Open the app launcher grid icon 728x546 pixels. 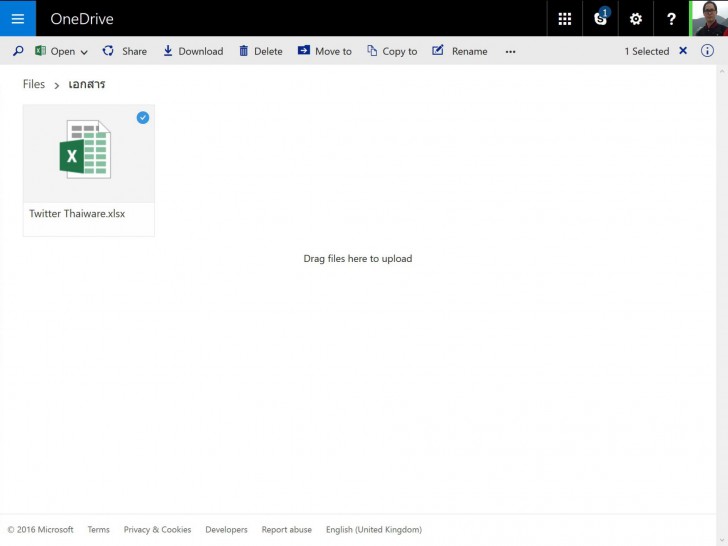point(565,19)
